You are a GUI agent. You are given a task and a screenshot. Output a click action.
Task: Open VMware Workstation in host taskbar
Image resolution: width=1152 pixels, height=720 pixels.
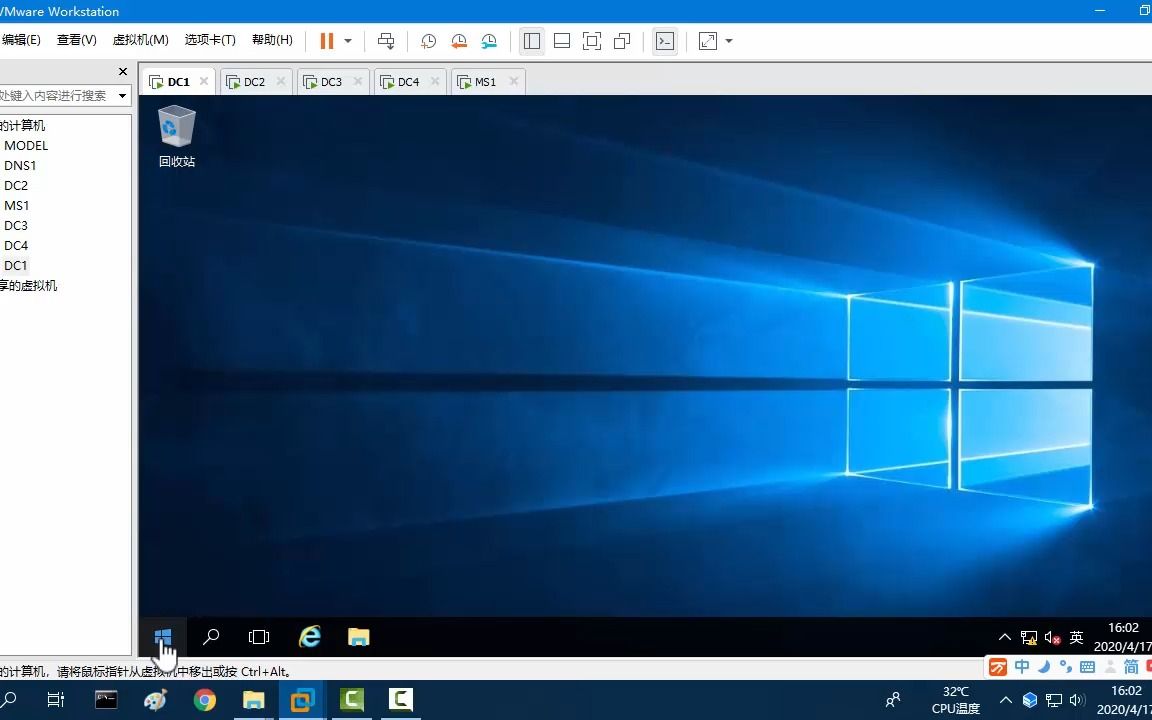point(303,700)
